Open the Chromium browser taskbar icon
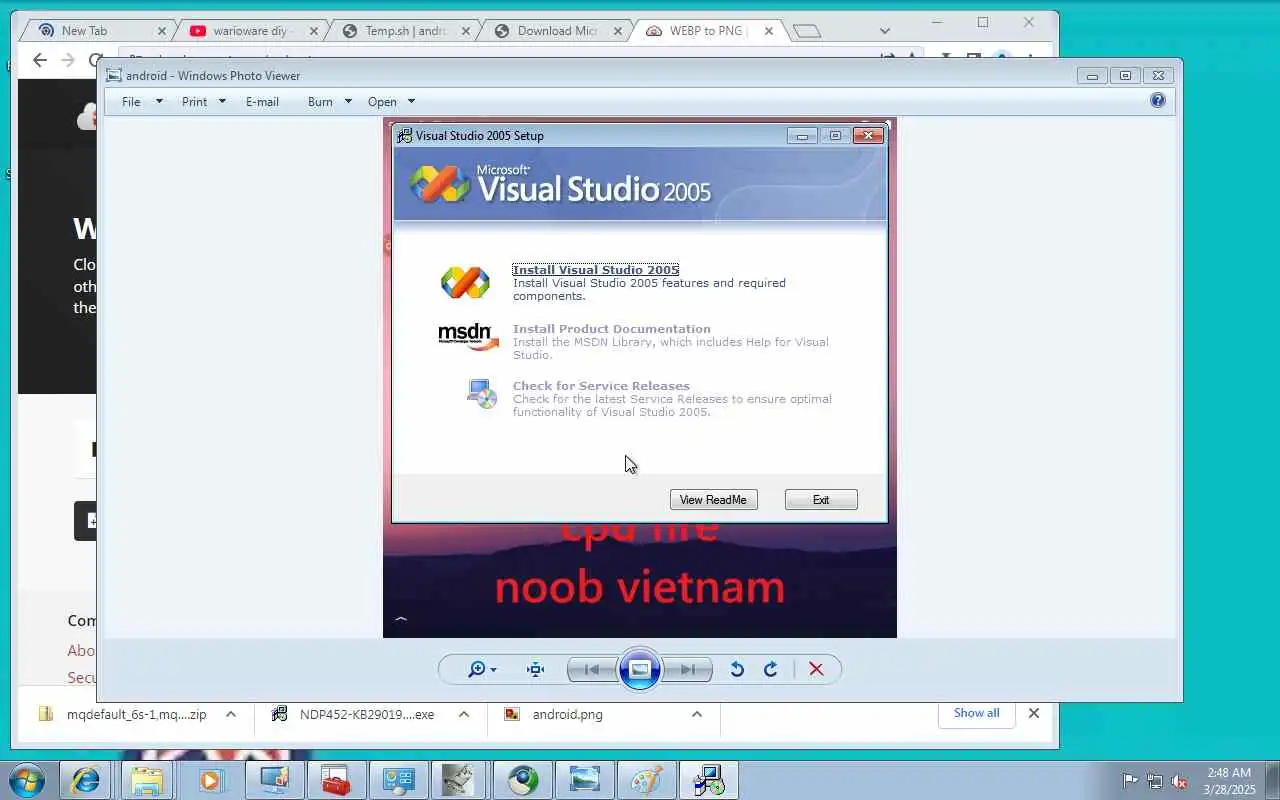The height and width of the screenshot is (800, 1280). click(x=522, y=780)
